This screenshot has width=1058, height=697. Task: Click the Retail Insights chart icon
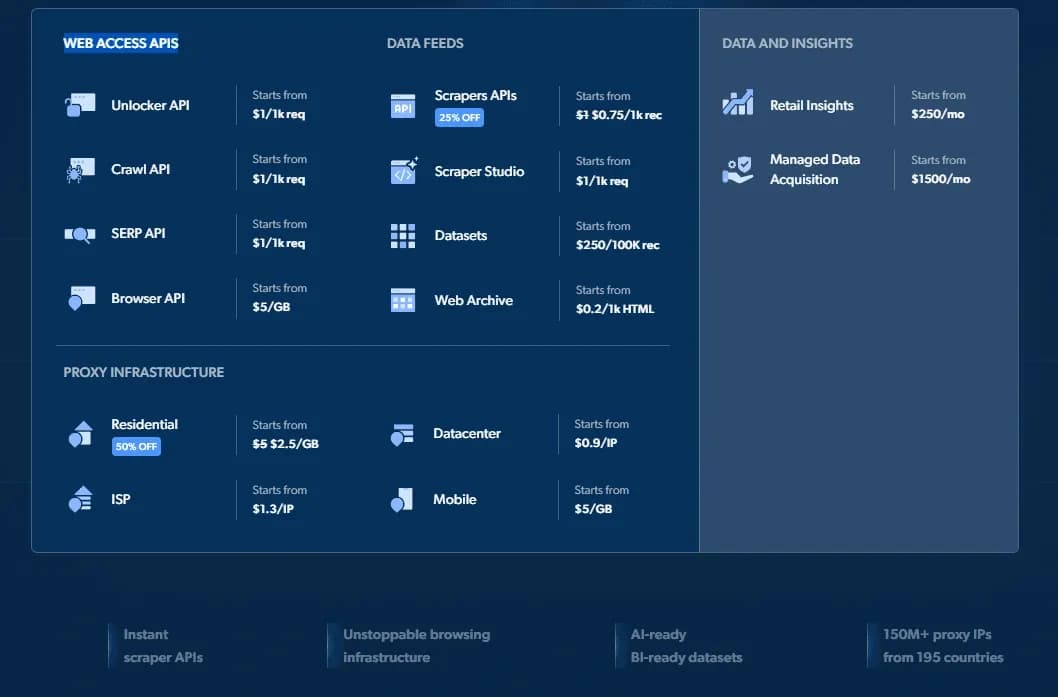(737, 104)
